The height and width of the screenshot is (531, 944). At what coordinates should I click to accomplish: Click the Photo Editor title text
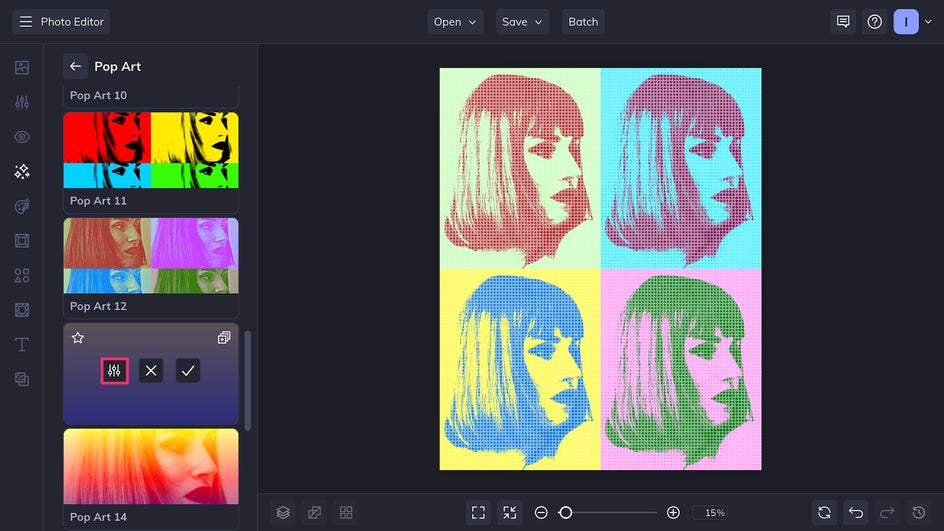point(72,22)
